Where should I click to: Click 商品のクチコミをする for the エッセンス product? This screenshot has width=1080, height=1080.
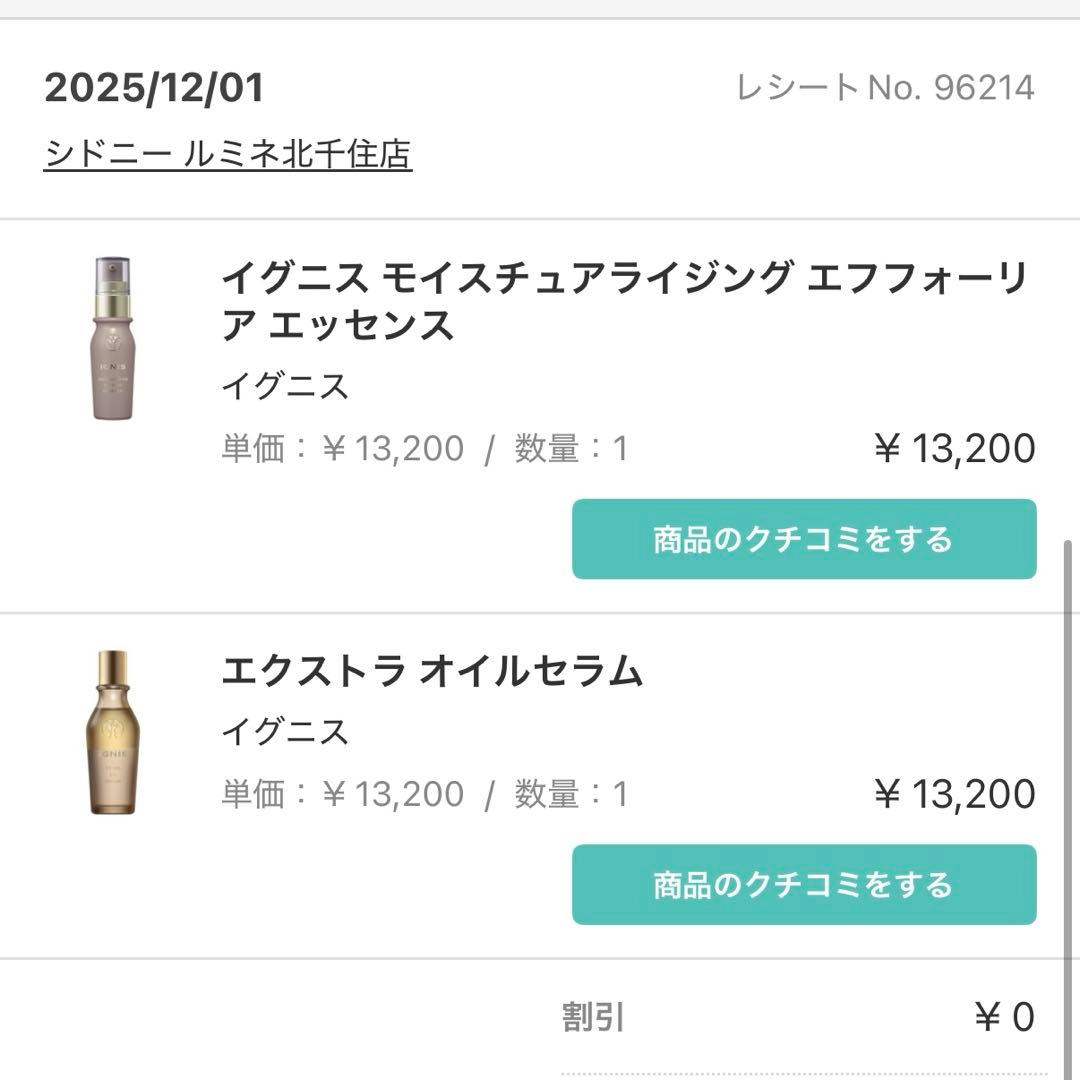[803, 539]
